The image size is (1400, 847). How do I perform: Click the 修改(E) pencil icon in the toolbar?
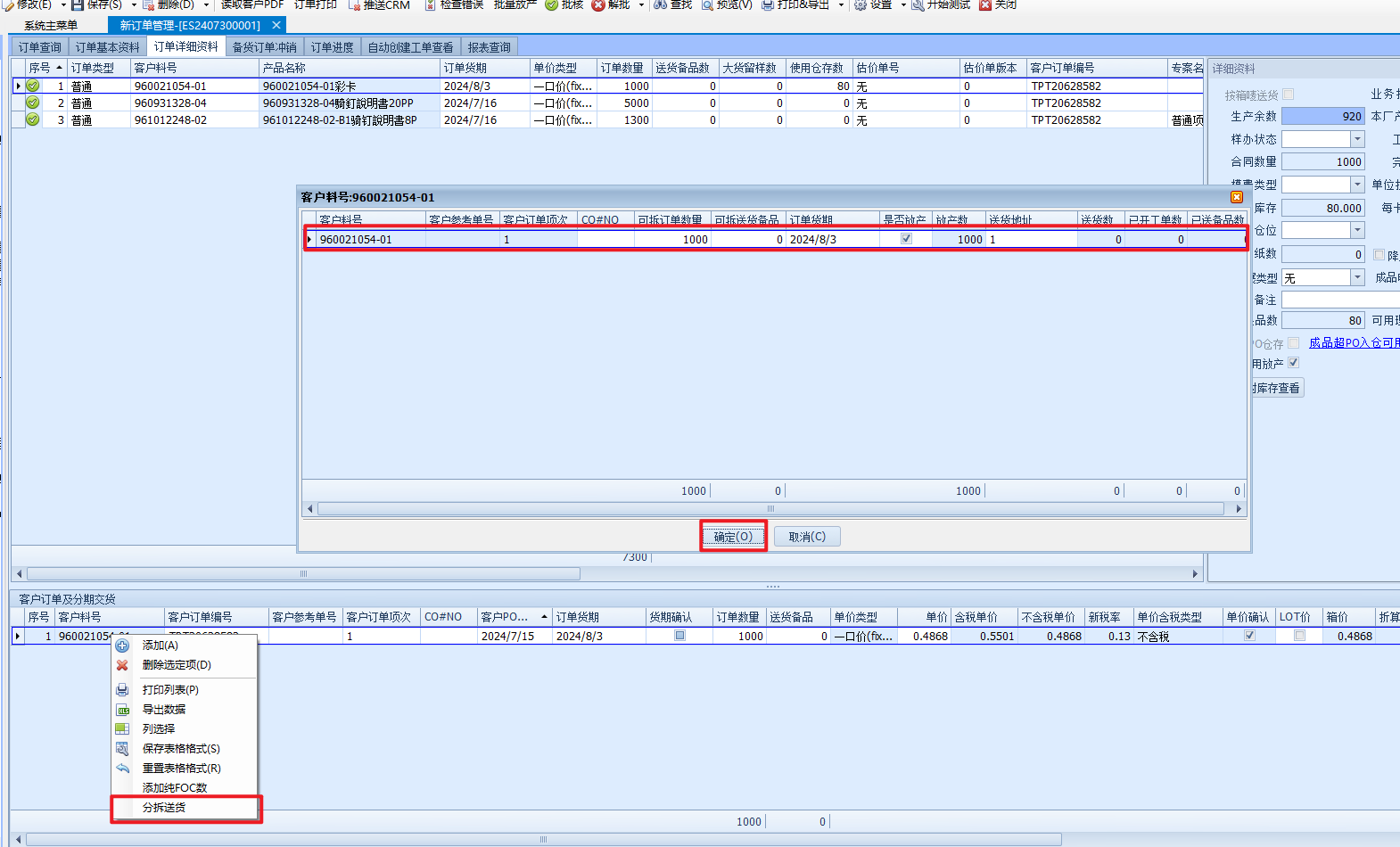[x=7, y=4]
